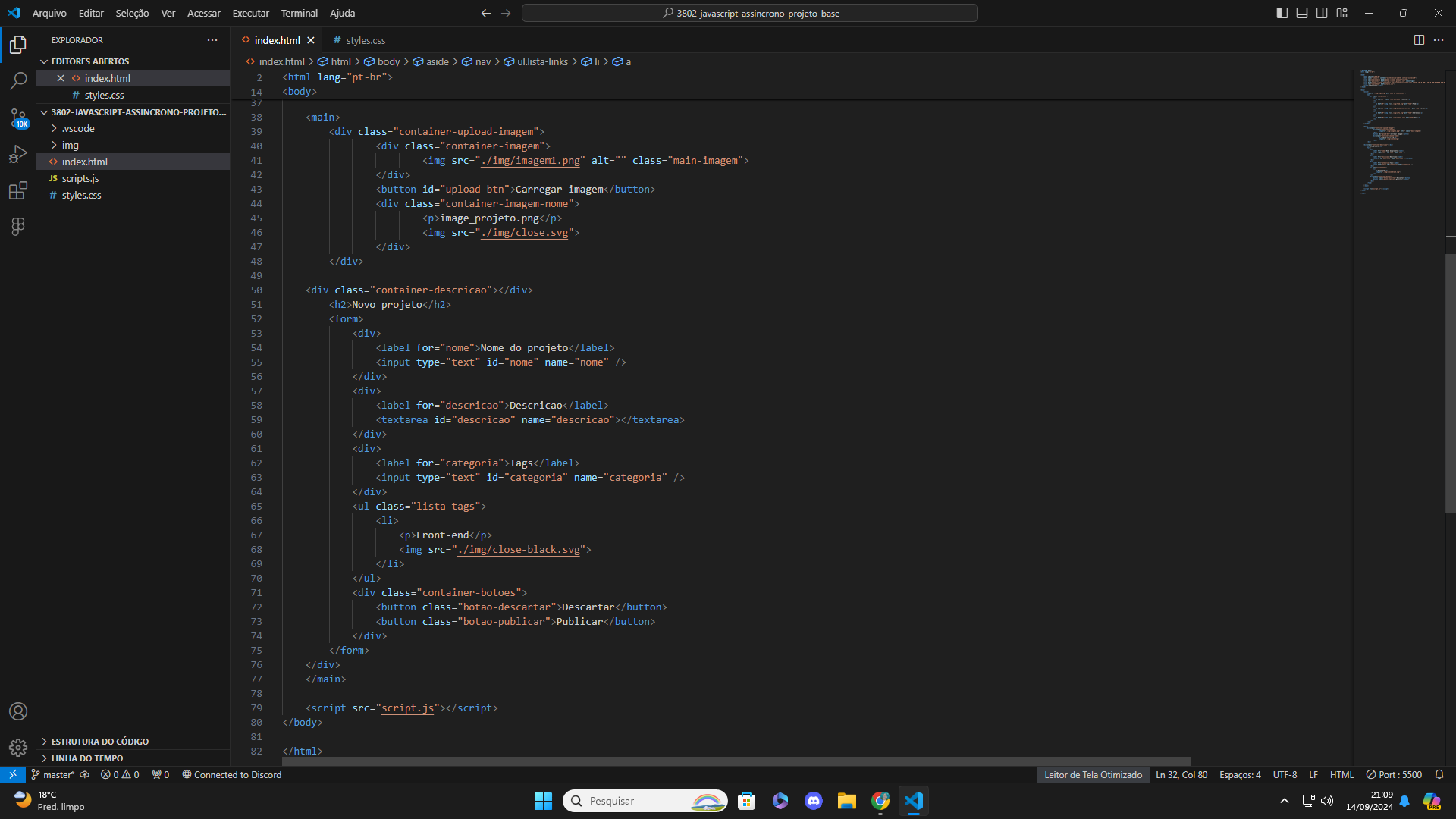Select styles.css in Open Editors

[133, 95]
